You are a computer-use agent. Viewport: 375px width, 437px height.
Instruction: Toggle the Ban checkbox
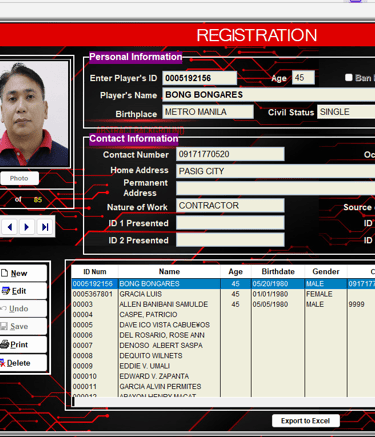tap(349, 77)
